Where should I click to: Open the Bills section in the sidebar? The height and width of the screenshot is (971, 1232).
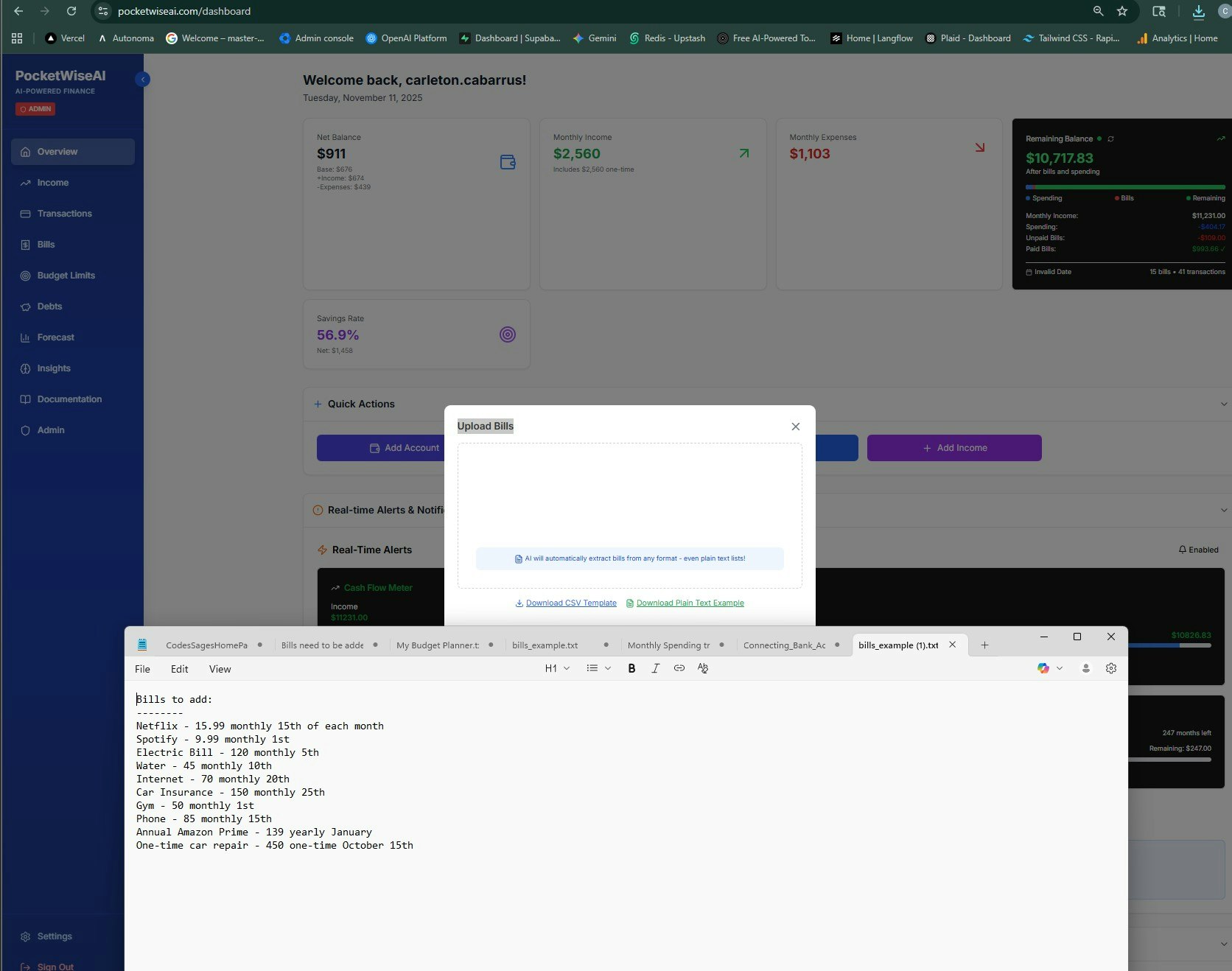47,244
